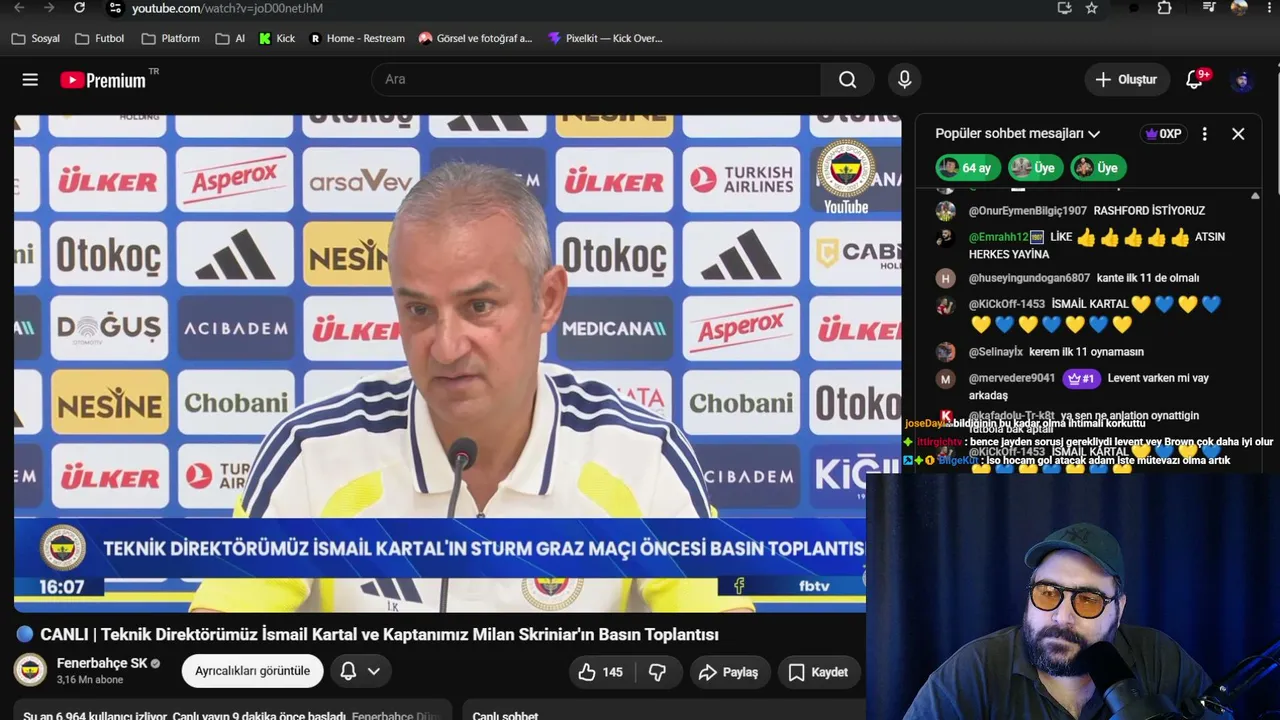Click the Oluştur create button
1280x720 pixels.
tap(1126, 80)
